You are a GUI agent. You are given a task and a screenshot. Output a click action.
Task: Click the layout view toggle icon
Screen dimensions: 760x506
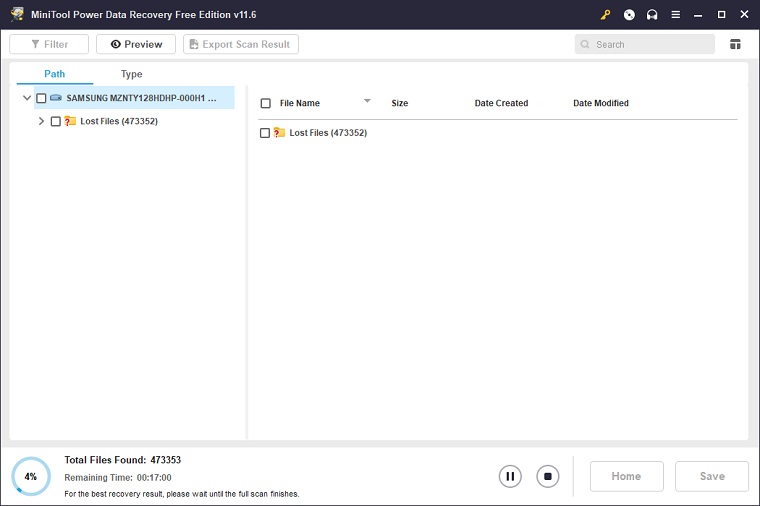pyautogui.click(x=735, y=44)
